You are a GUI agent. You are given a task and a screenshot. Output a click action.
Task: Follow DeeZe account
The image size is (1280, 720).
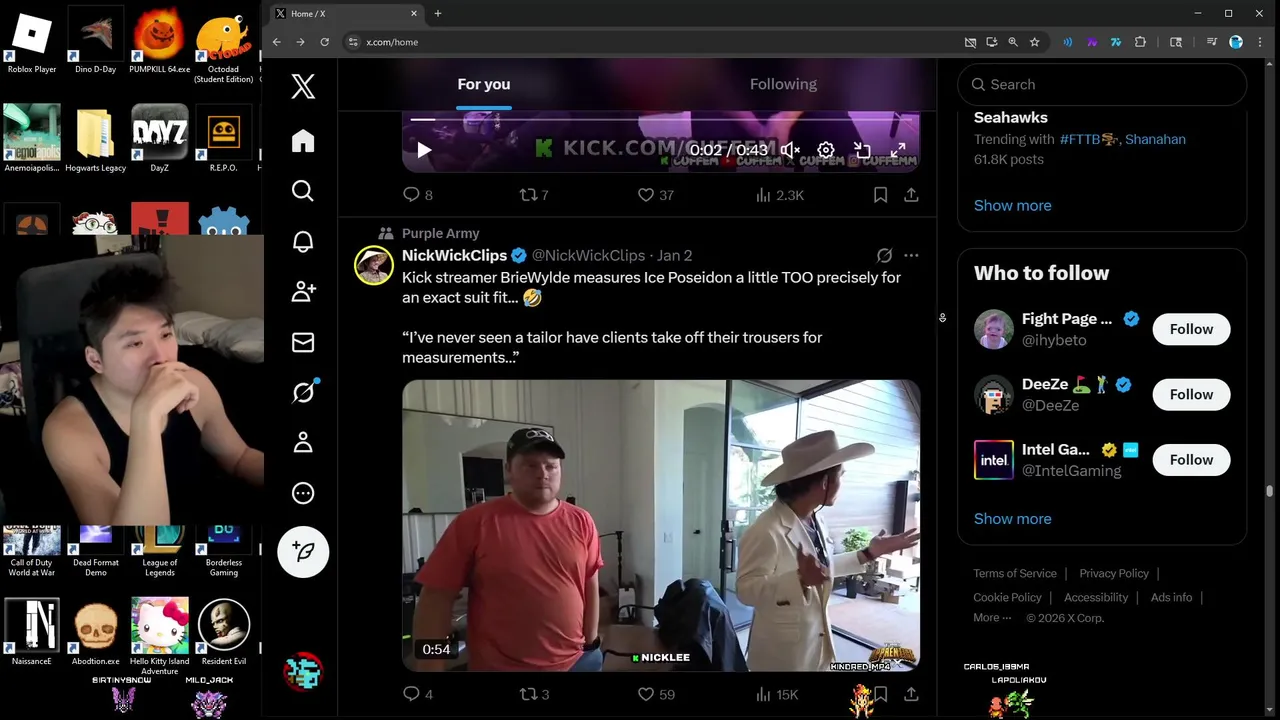click(1191, 394)
